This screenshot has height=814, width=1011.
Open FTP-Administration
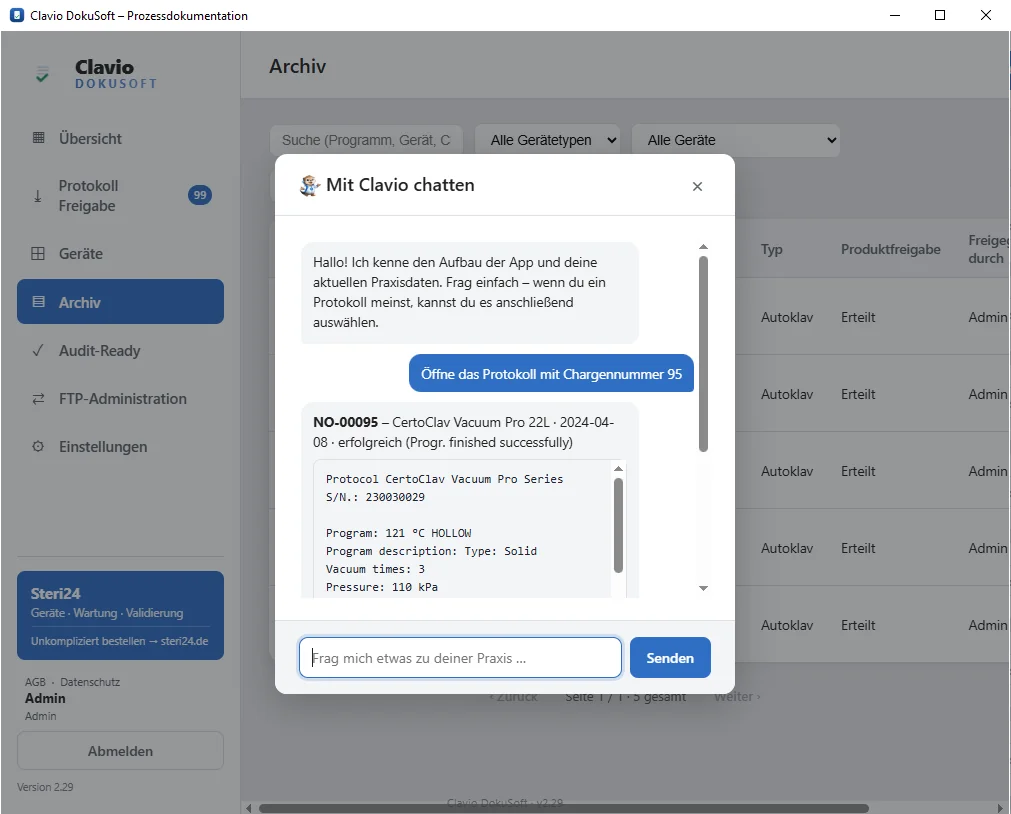pos(120,399)
